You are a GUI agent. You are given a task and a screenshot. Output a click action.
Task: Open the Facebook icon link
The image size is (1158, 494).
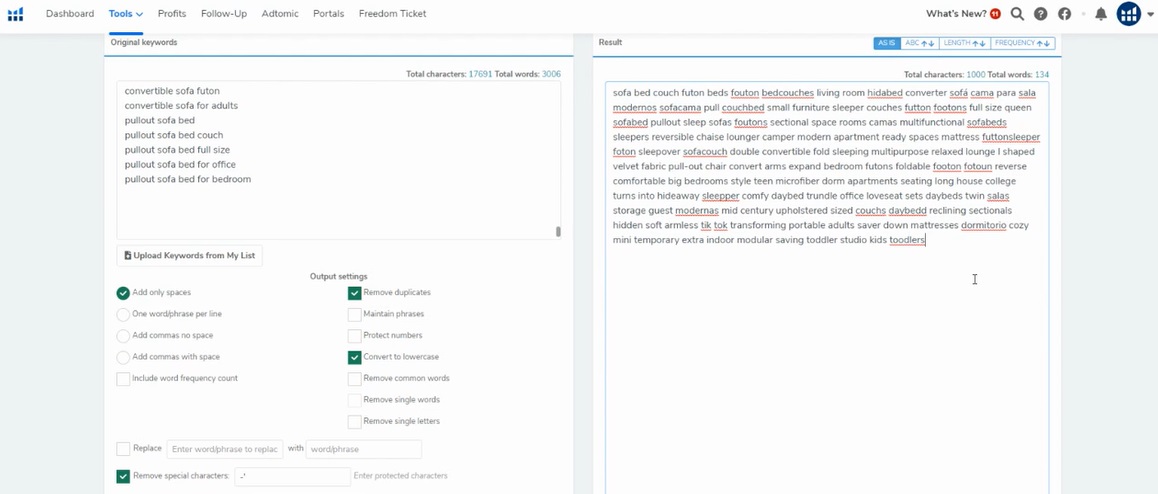(x=1064, y=13)
